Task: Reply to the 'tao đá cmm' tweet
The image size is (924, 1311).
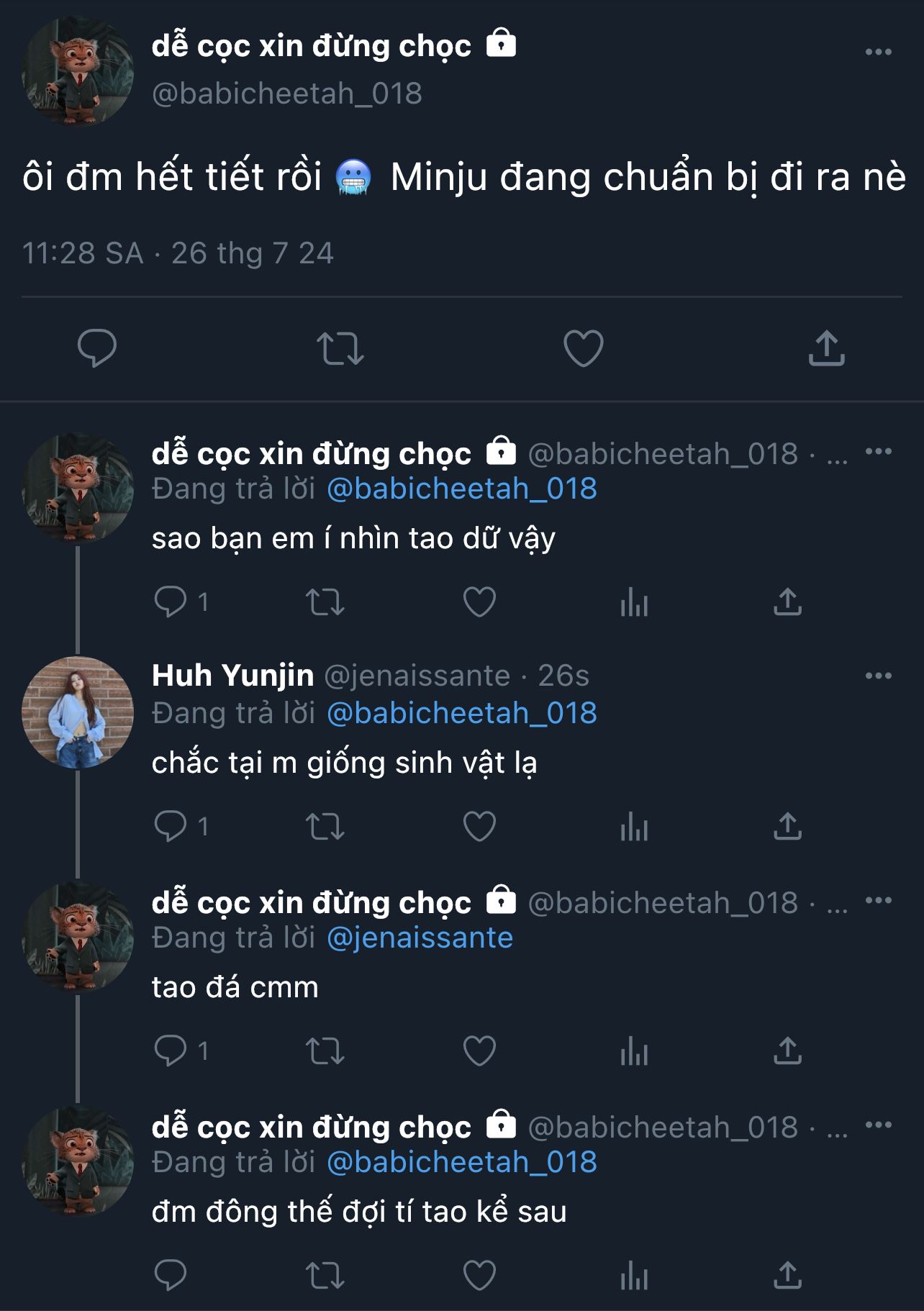Action: pos(171,1051)
